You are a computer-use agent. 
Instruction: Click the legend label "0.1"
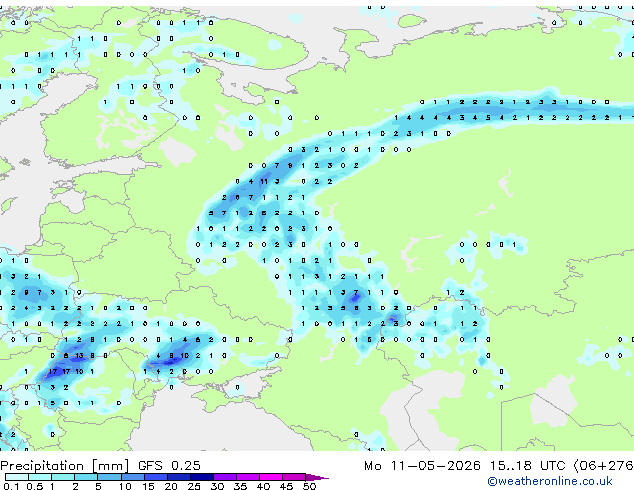click(x=11, y=486)
